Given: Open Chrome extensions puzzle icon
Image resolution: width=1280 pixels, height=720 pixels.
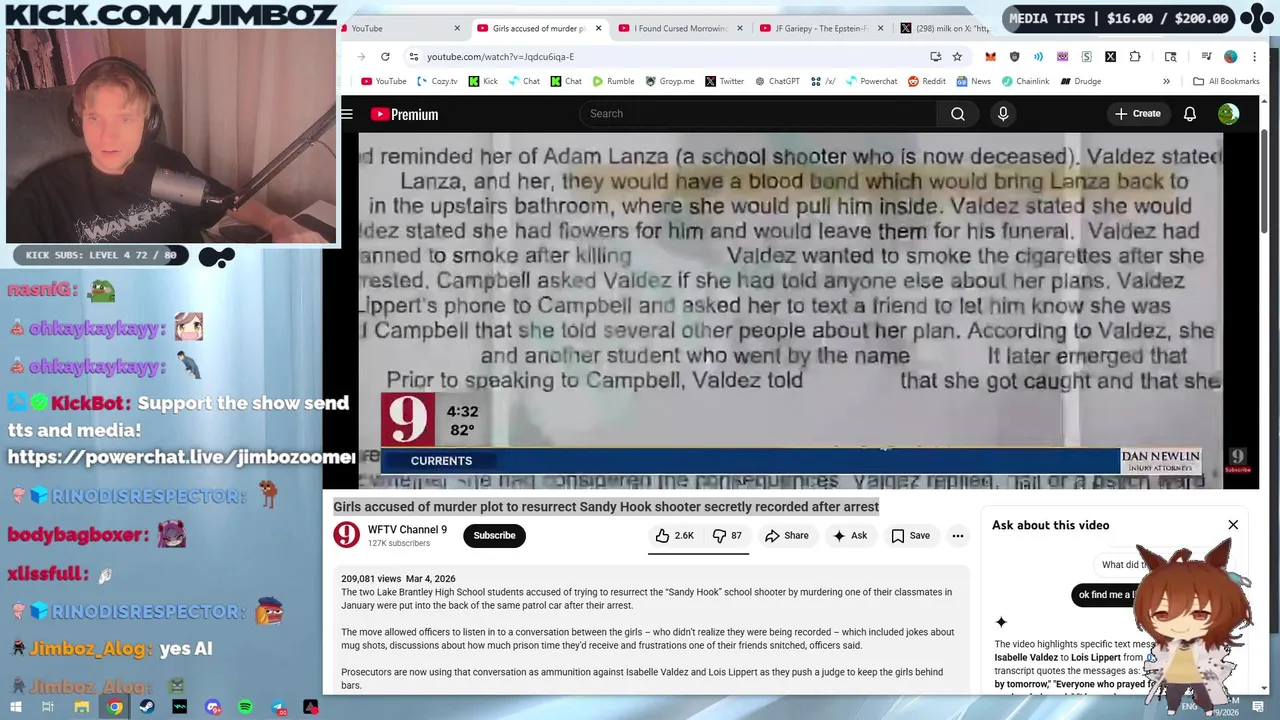Looking at the screenshot, I should (x=1135, y=57).
